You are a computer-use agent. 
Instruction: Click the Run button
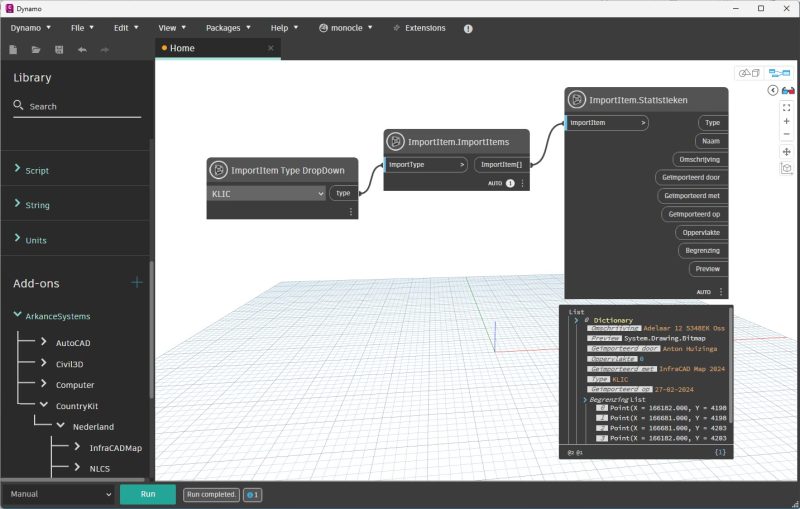point(148,494)
